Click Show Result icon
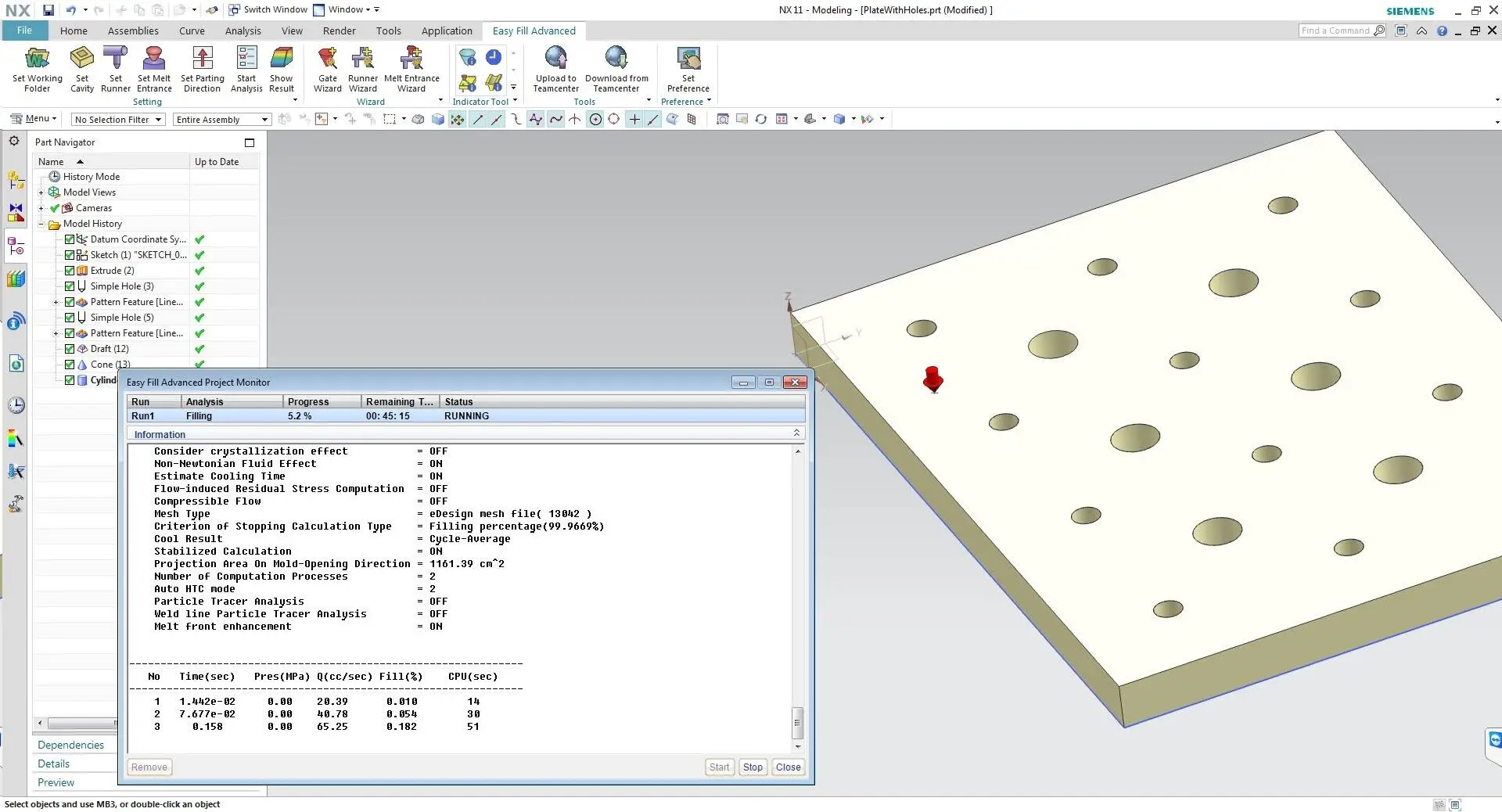This screenshot has height=812, width=1502. coord(282,69)
